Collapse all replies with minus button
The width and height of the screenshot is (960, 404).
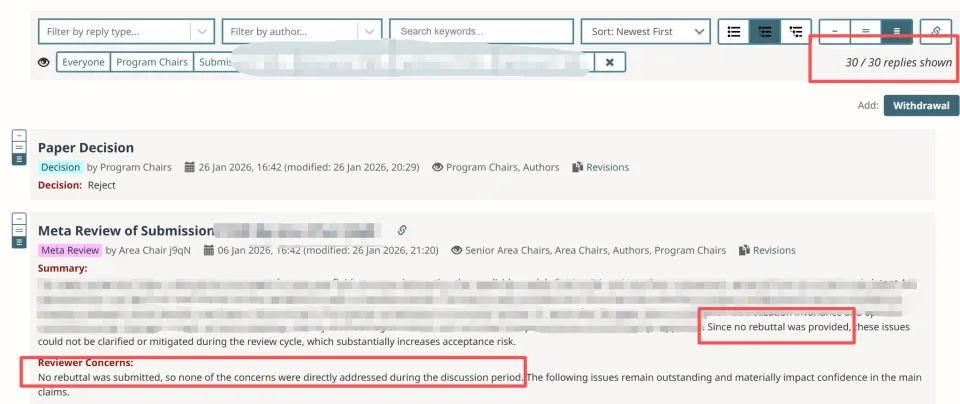point(835,32)
